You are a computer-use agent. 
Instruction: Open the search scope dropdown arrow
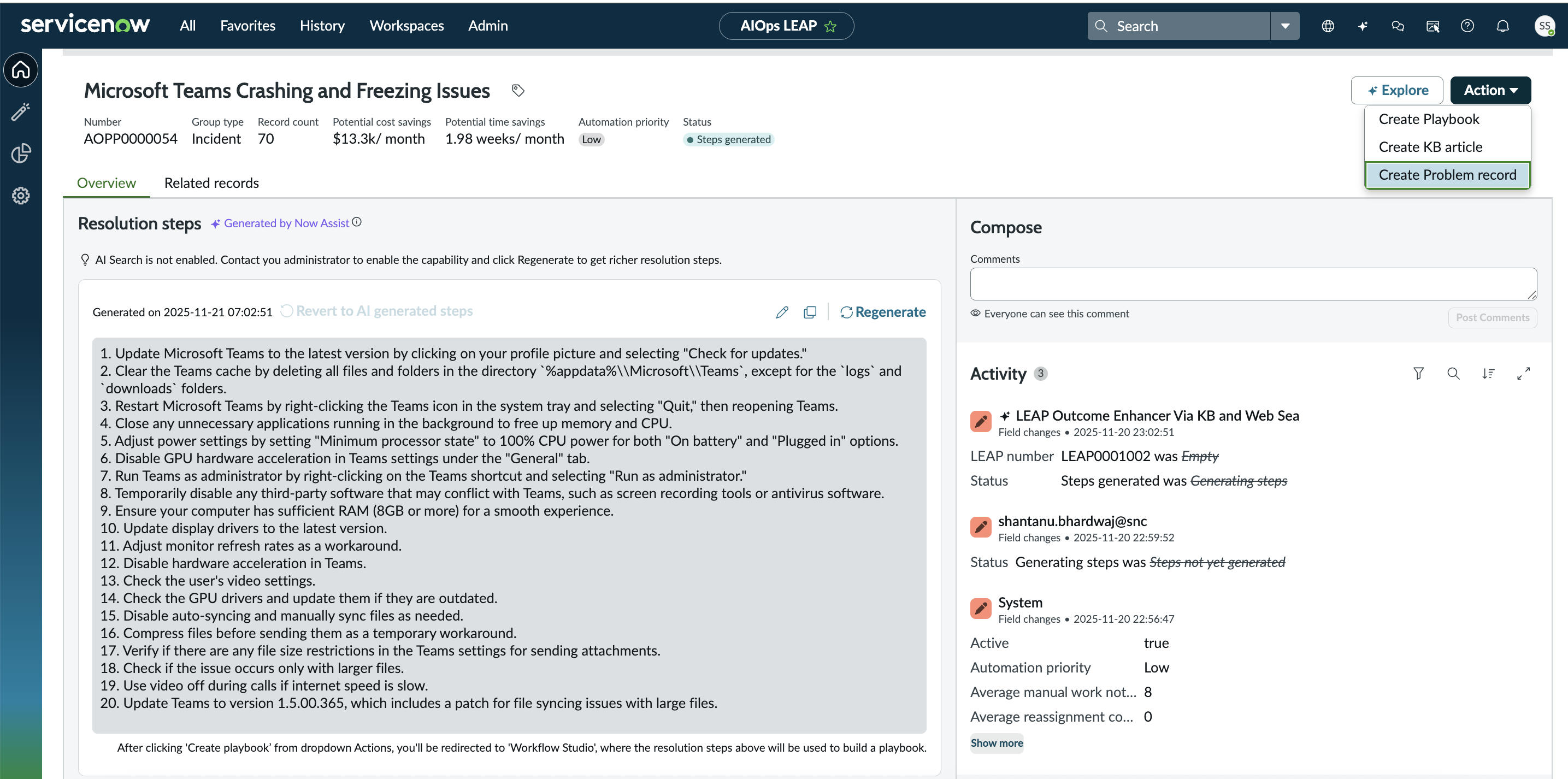1285,26
